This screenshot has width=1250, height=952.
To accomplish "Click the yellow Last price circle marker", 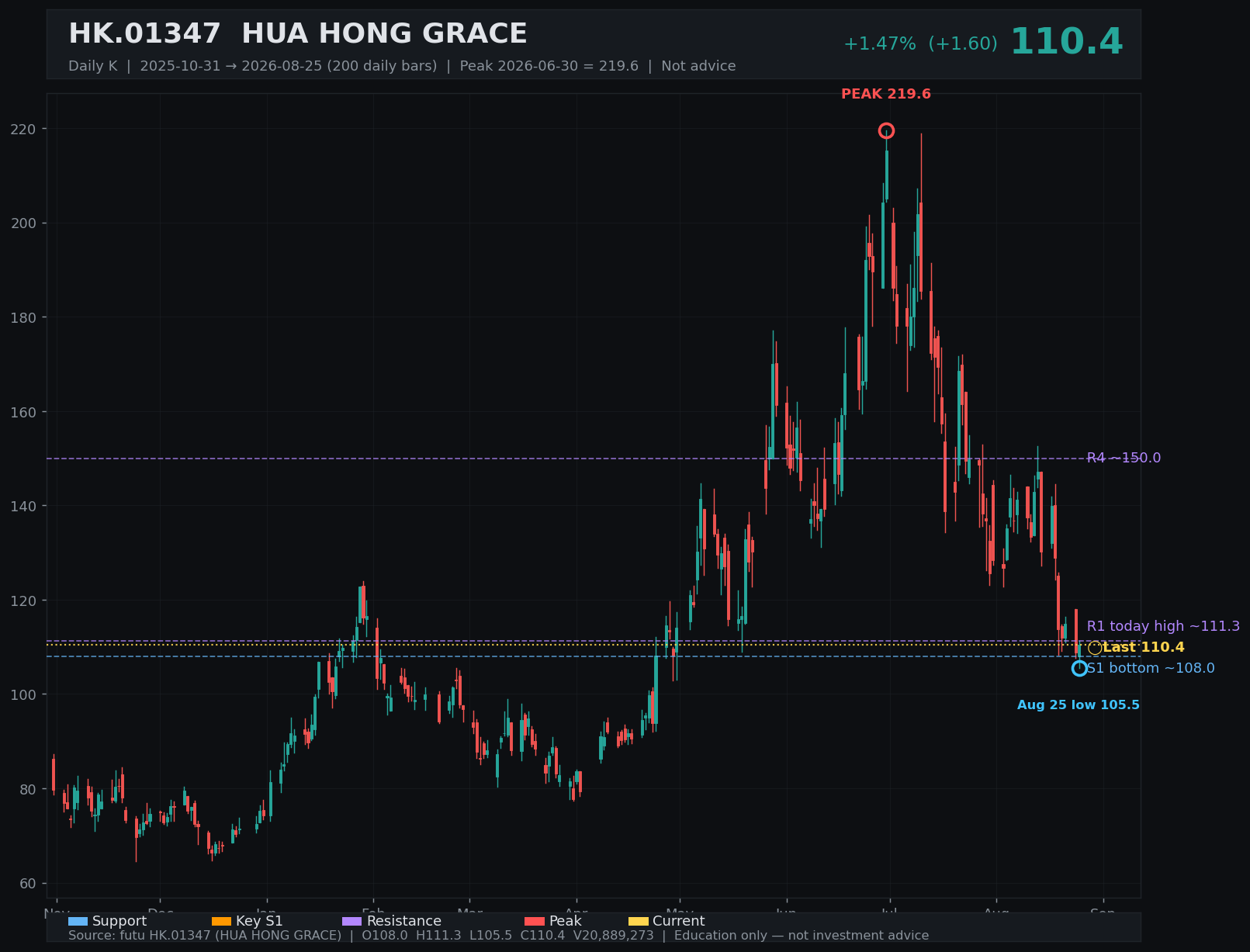I will 1095,648.
